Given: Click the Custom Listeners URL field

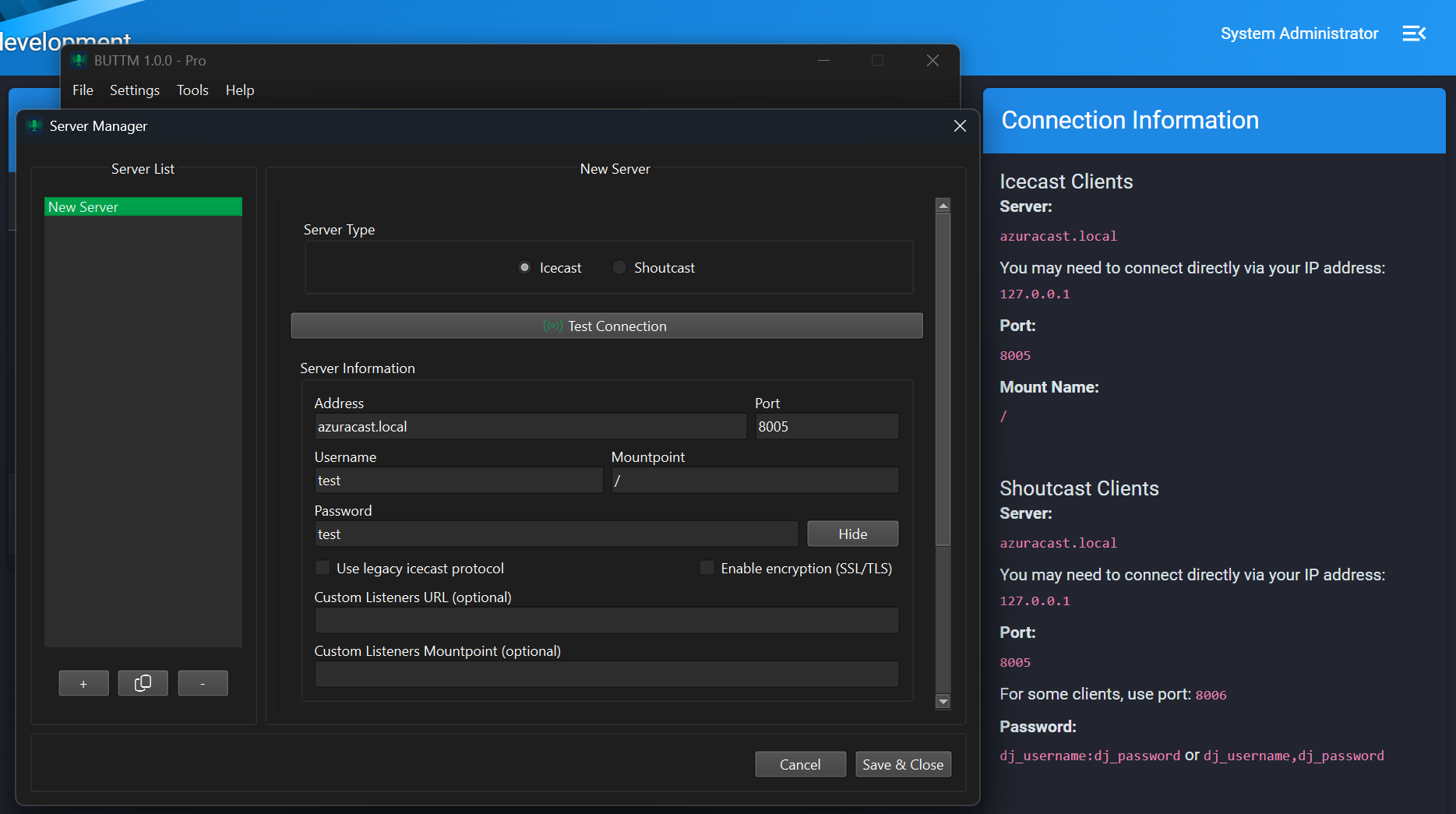Looking at the screenshot, I should click(607, 620).
